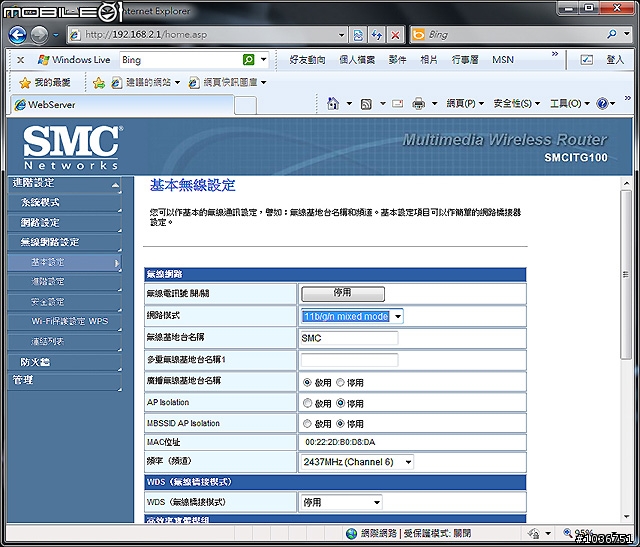
Task: Click the red Stop loading icon
Action: pyautogui.click(x=395, y=35)
